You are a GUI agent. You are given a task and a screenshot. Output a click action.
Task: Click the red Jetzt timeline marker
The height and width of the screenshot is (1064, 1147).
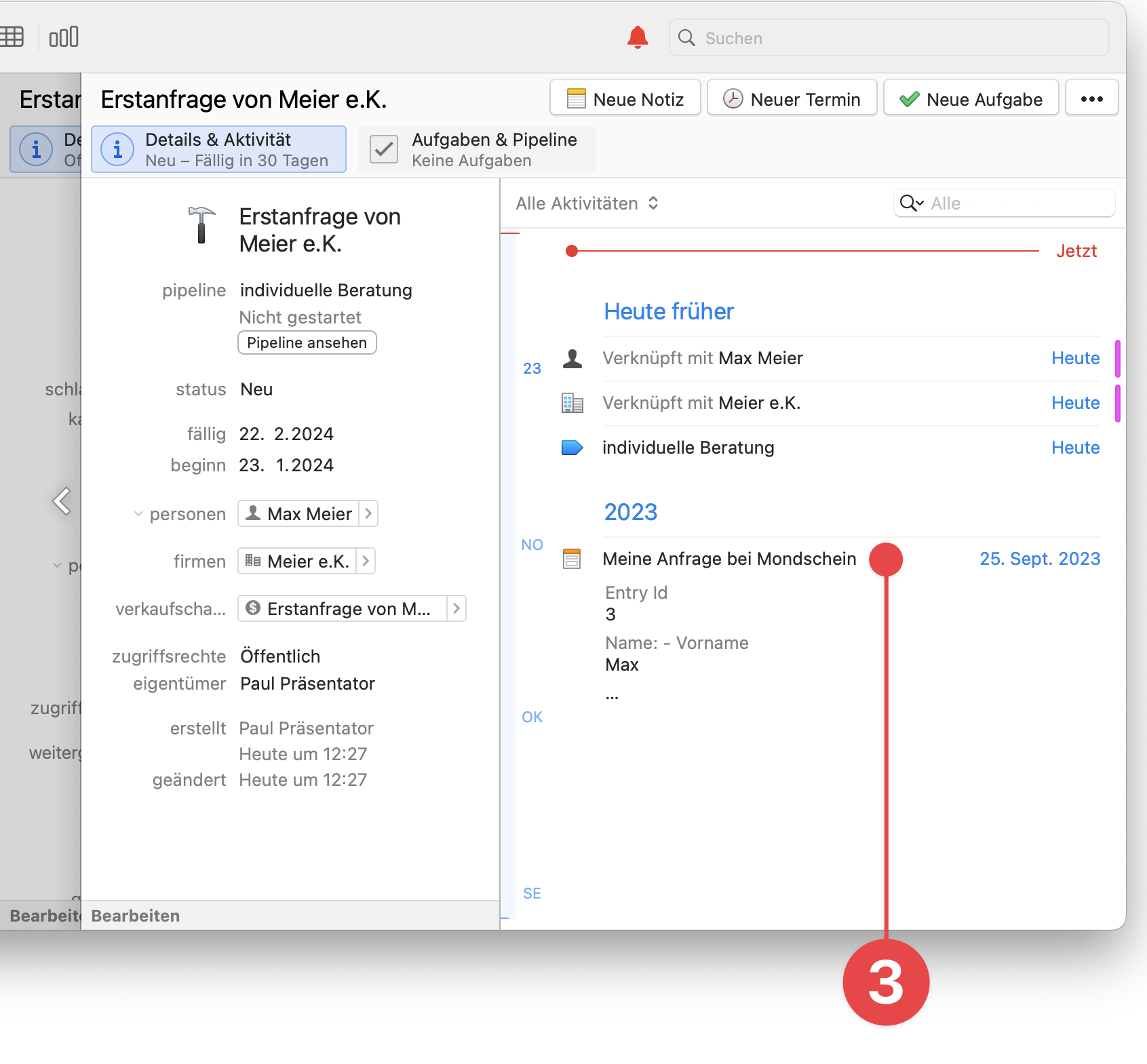point(572,250)
